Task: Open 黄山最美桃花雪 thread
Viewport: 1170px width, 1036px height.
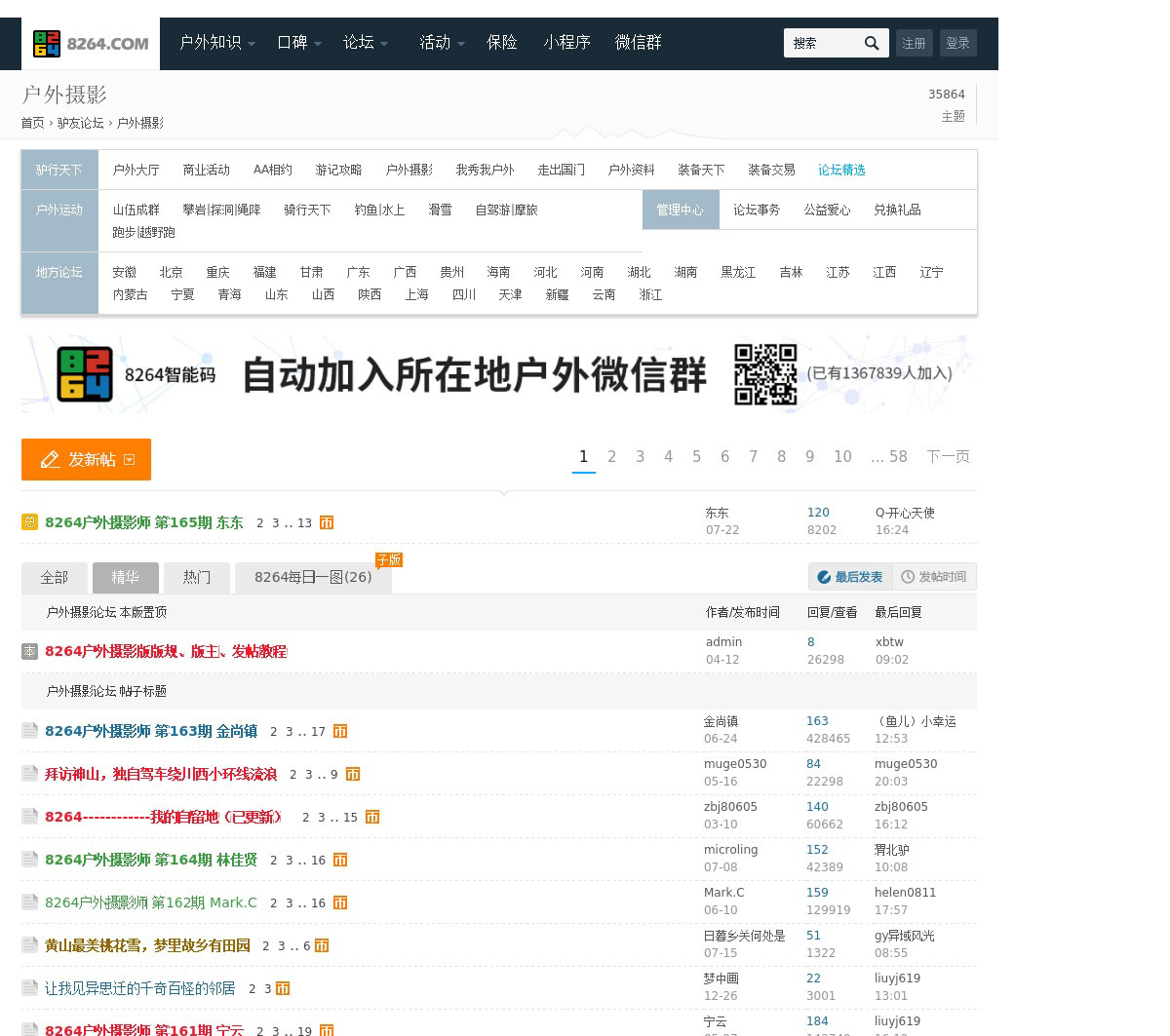Action: click(x=147, y=945)
